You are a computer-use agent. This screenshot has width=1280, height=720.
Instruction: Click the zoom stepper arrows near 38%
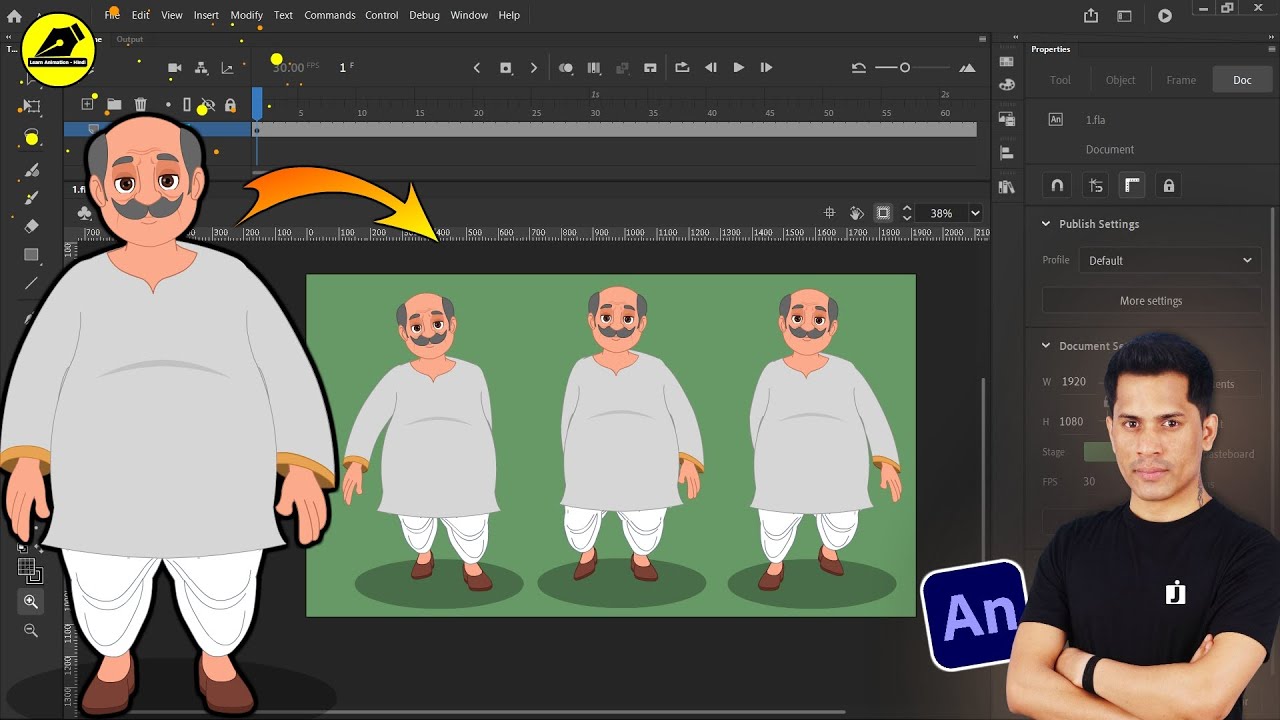click(x=907, y=213)
